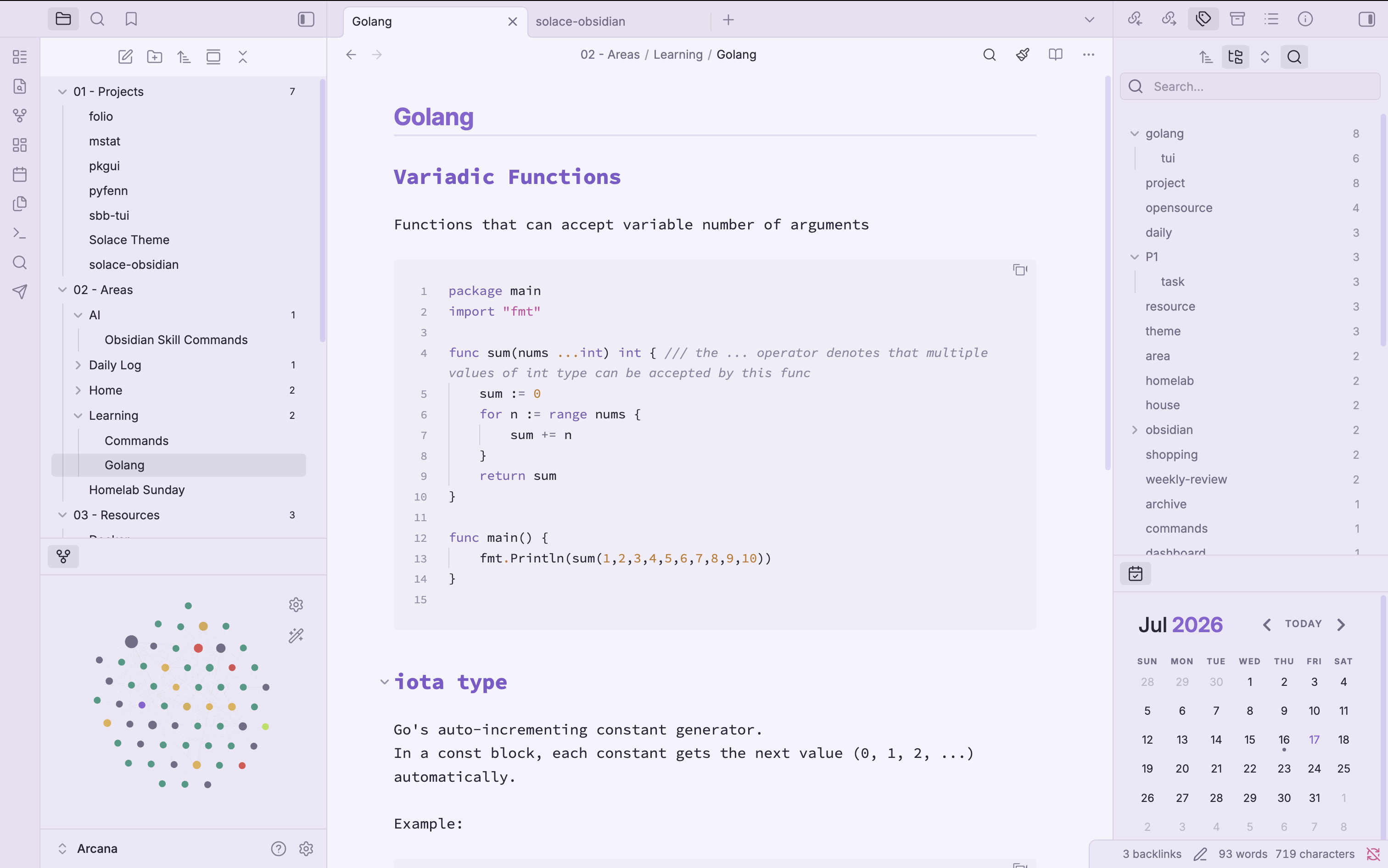The image size is (1388, 868).
Task: Switch vault via Arcana selector
Action: coord(89,849)
